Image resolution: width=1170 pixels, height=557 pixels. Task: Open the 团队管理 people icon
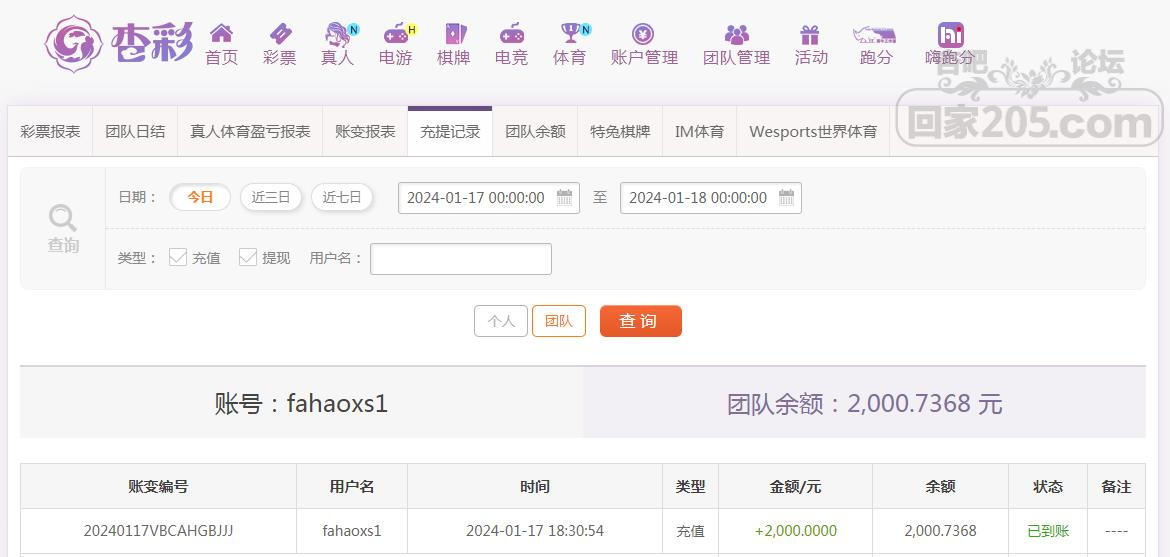tap(736, 35)
